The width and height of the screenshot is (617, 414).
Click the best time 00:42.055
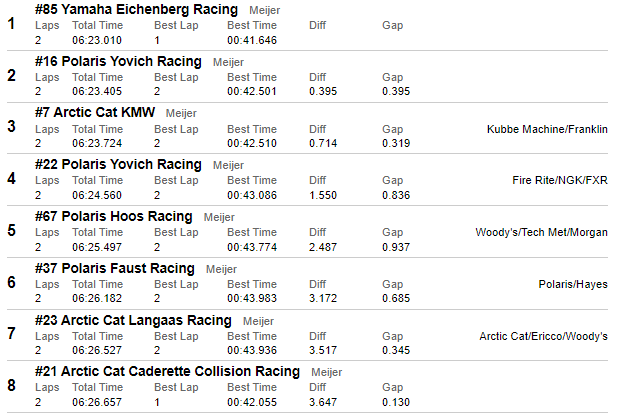[252, 402]
